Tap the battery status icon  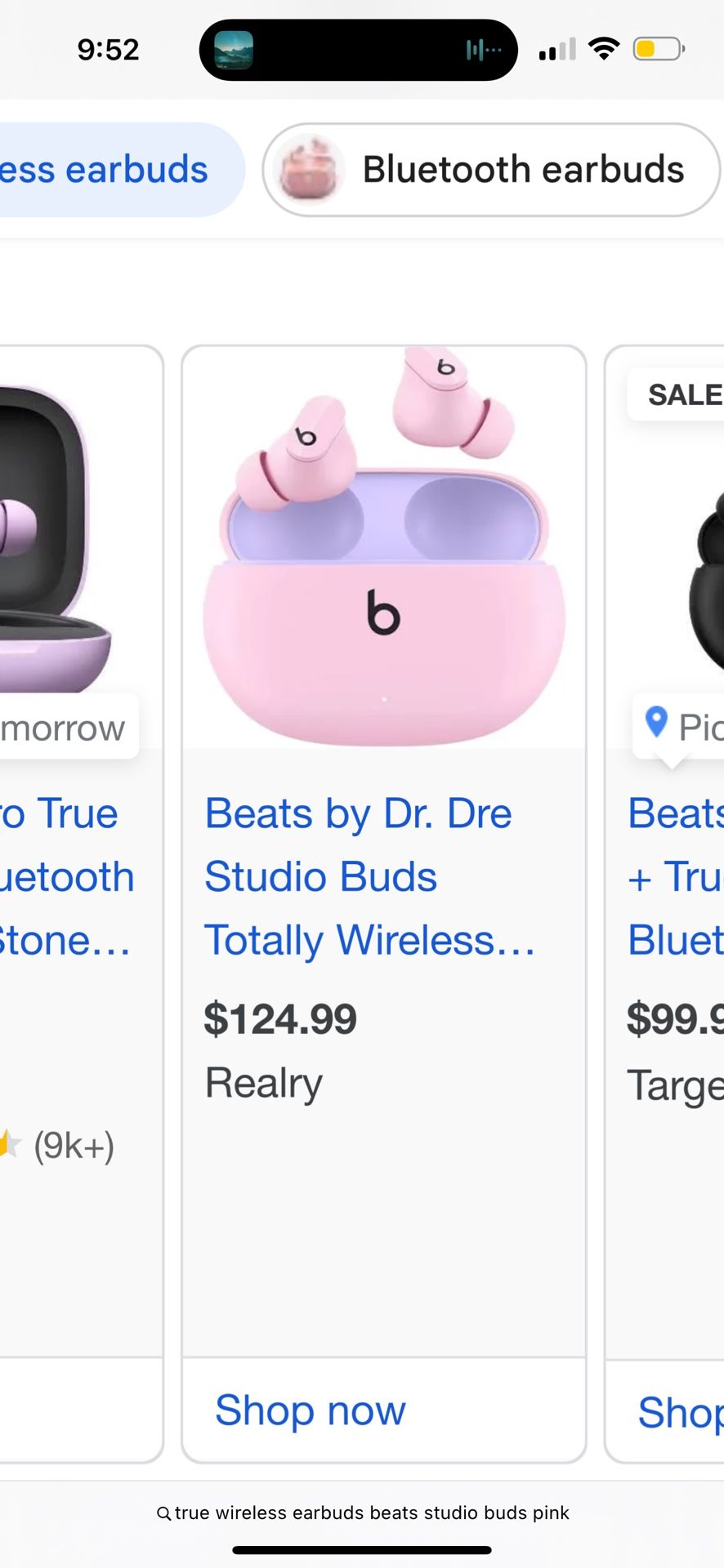[x=658, y=49]
